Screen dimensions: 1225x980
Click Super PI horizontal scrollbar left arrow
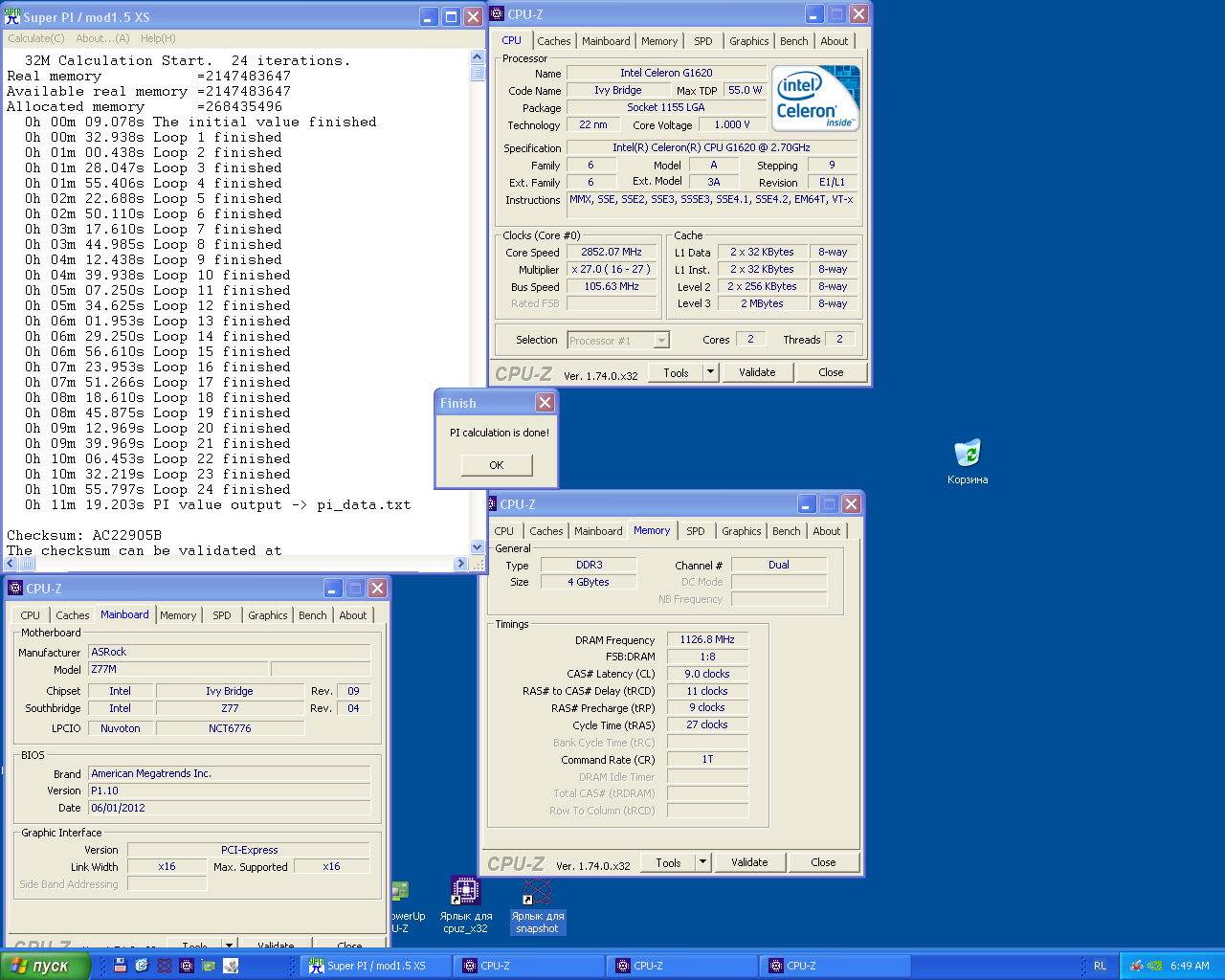11,564
